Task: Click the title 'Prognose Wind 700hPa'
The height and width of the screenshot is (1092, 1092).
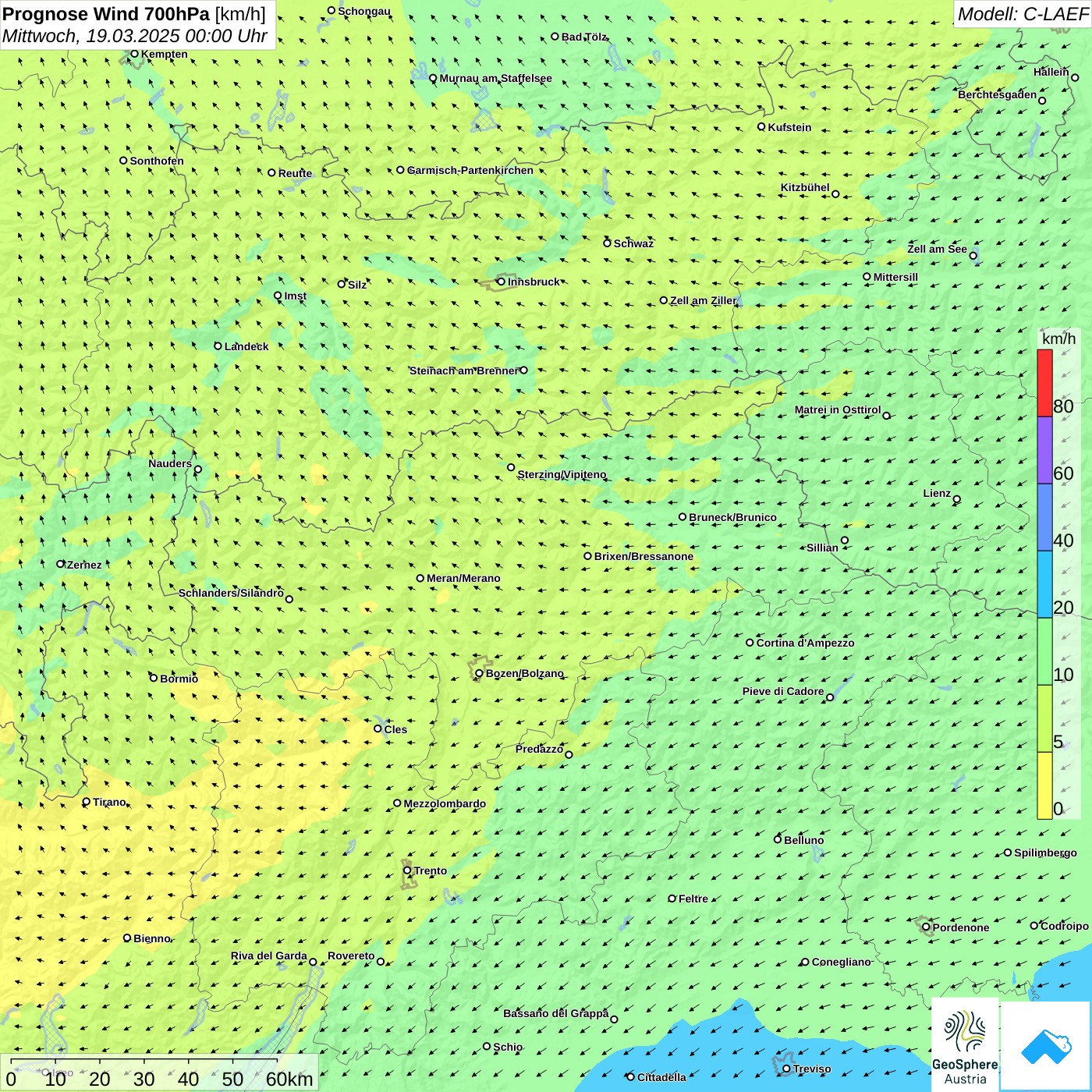Action: pos(107,14)
